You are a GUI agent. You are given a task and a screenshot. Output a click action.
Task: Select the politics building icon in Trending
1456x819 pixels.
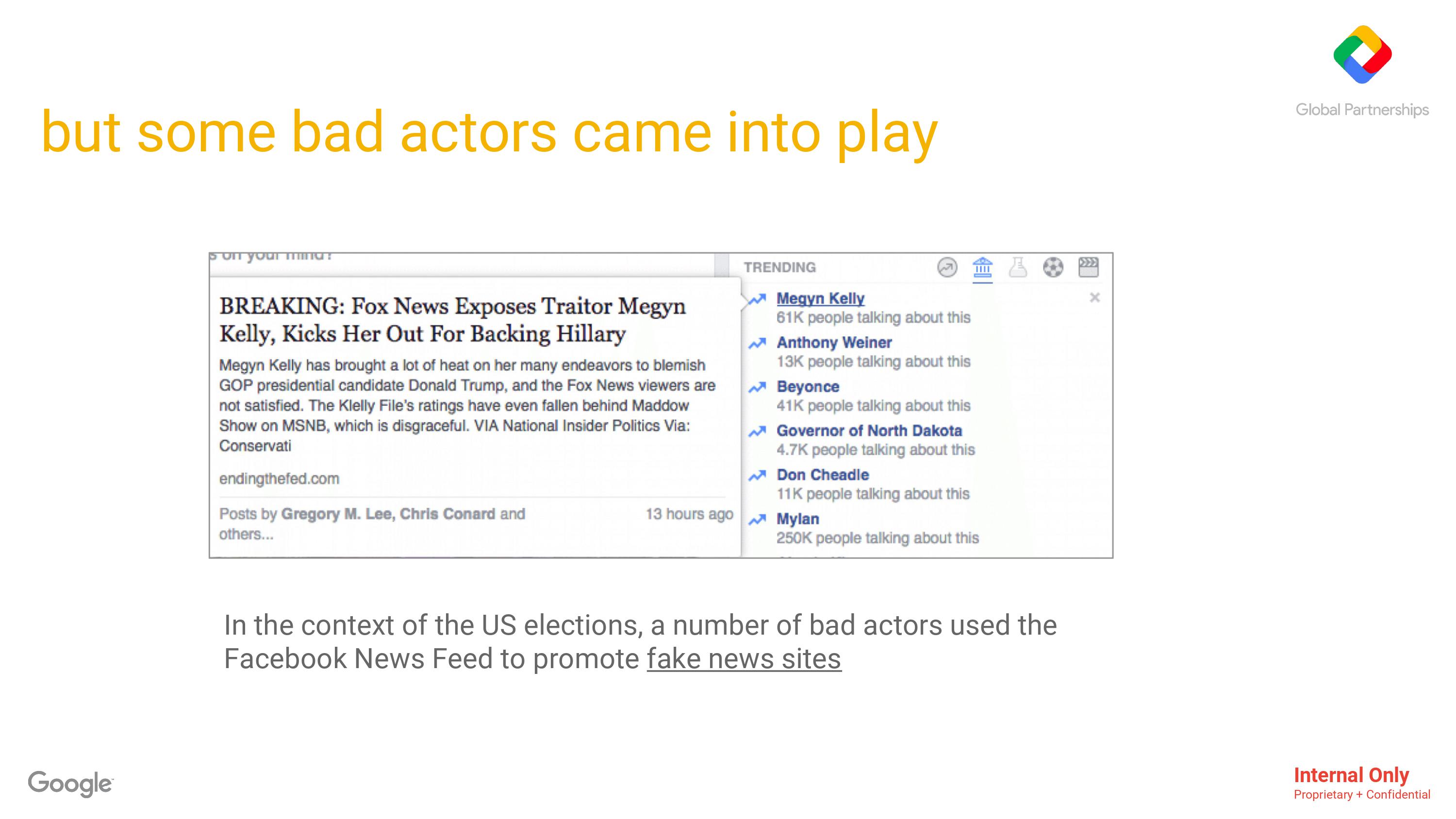pyautogui.click(x=982, y=267)
